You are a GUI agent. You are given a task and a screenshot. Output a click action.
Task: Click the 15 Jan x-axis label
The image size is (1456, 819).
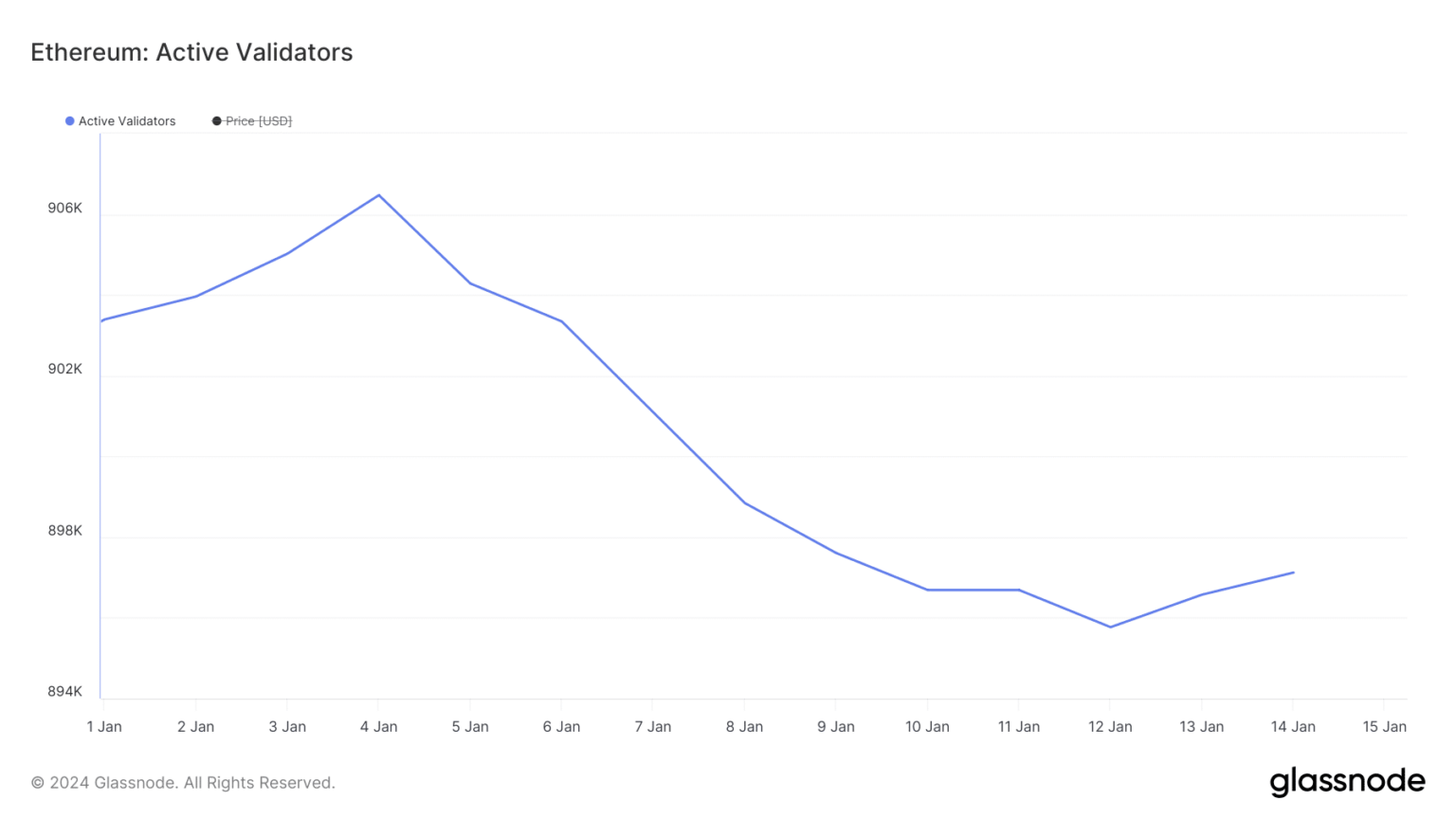tap(1384, 727)
